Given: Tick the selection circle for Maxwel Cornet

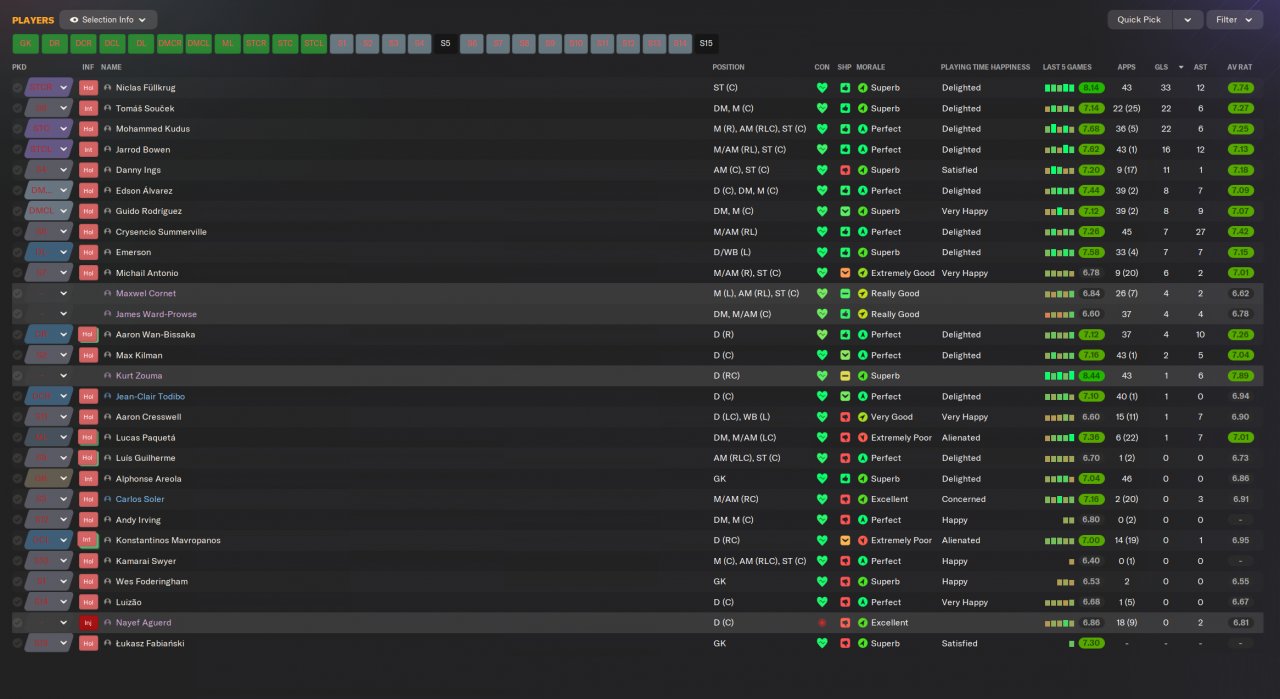Looking at the screenshot, I should pyautogui.click(x=17, y=294).
